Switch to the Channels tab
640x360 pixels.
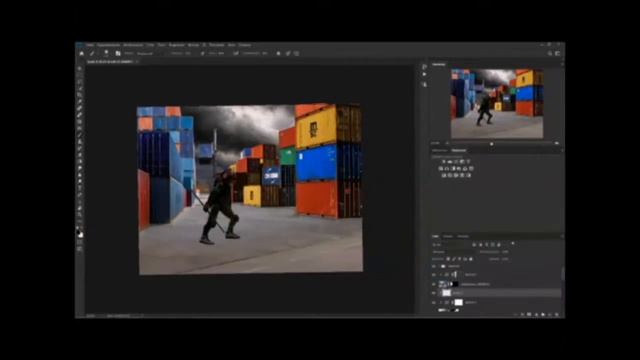click(x=448, y=236)
